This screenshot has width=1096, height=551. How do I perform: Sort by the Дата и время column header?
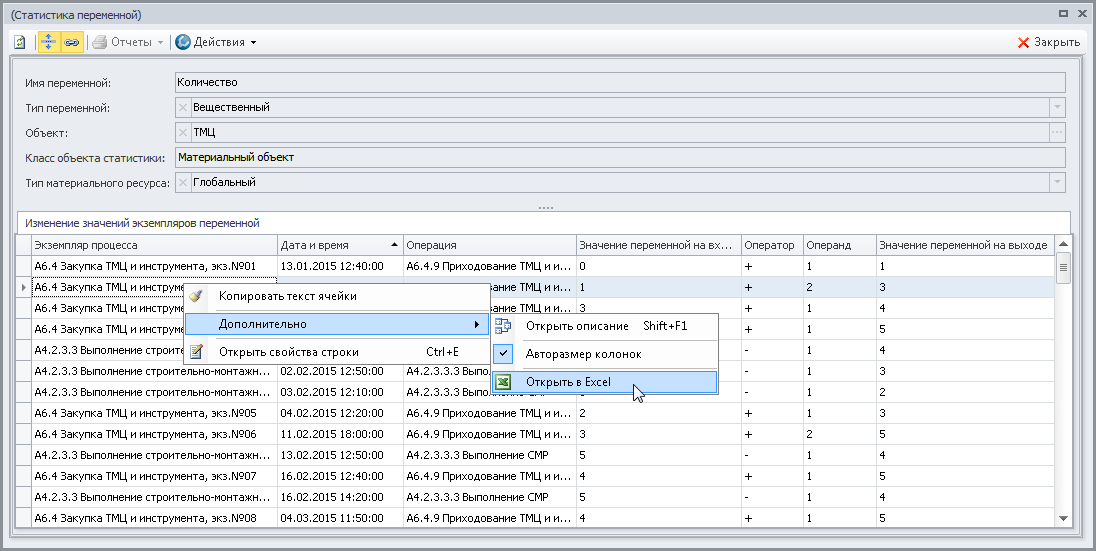(340, 245)
